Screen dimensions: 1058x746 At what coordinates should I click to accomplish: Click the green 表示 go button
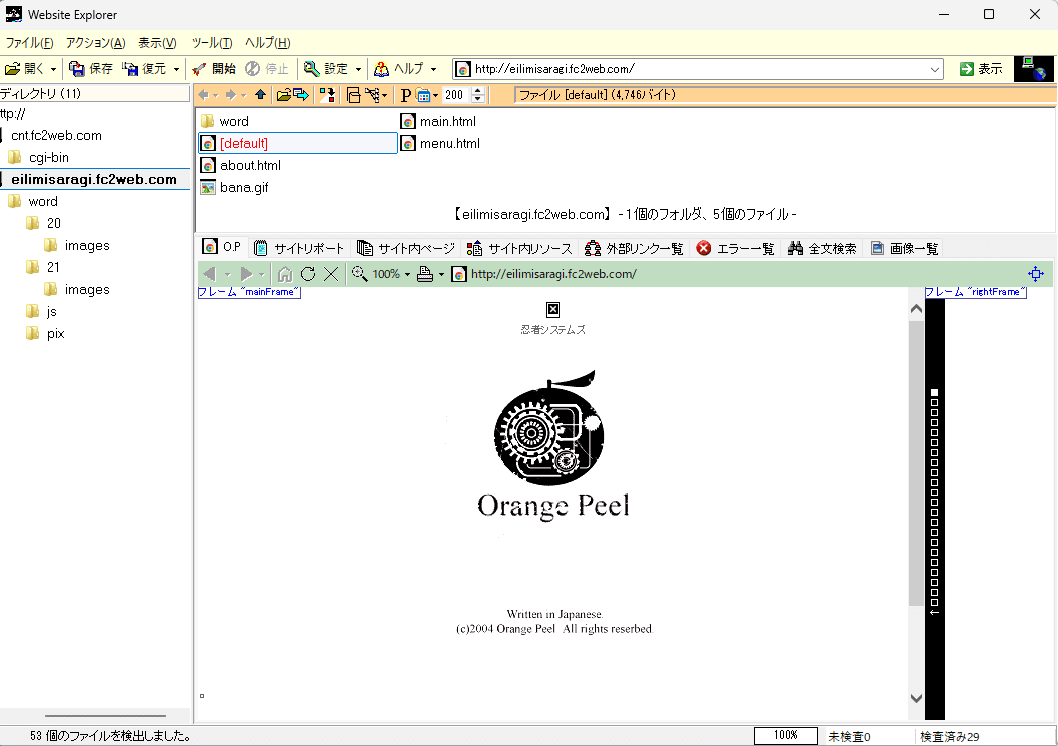[x=981, y=69]
